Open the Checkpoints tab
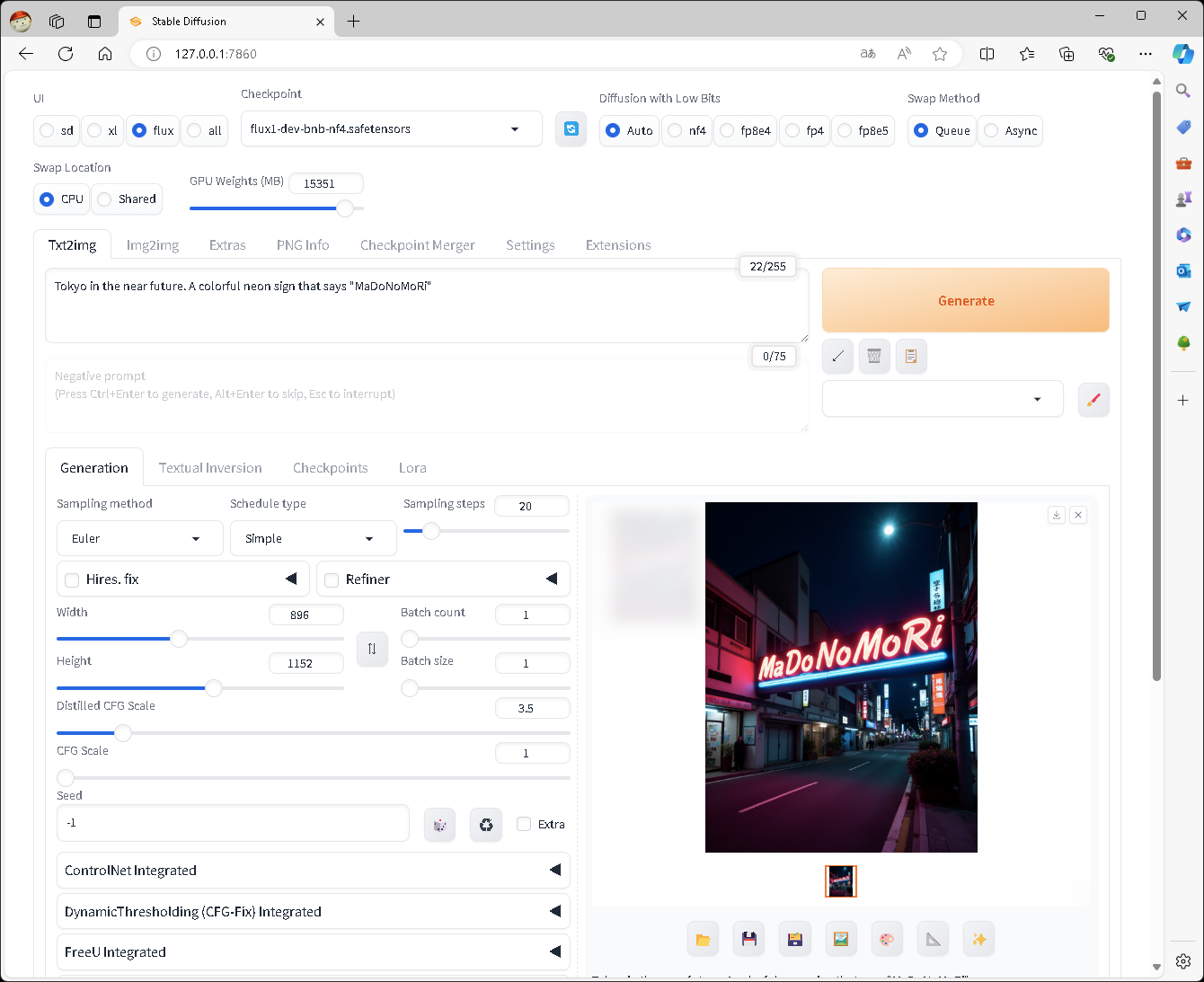 (x=330, y=467)
